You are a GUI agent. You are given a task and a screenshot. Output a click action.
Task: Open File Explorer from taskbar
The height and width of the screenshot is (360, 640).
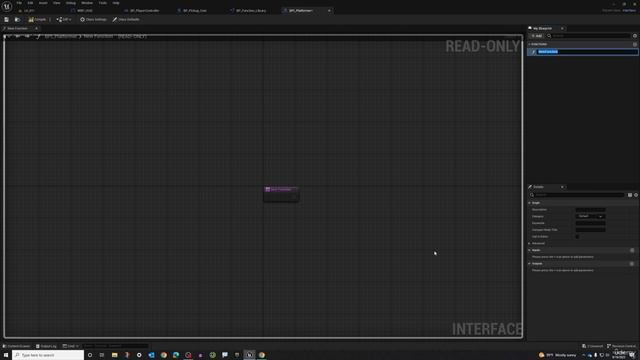[114, 355]
